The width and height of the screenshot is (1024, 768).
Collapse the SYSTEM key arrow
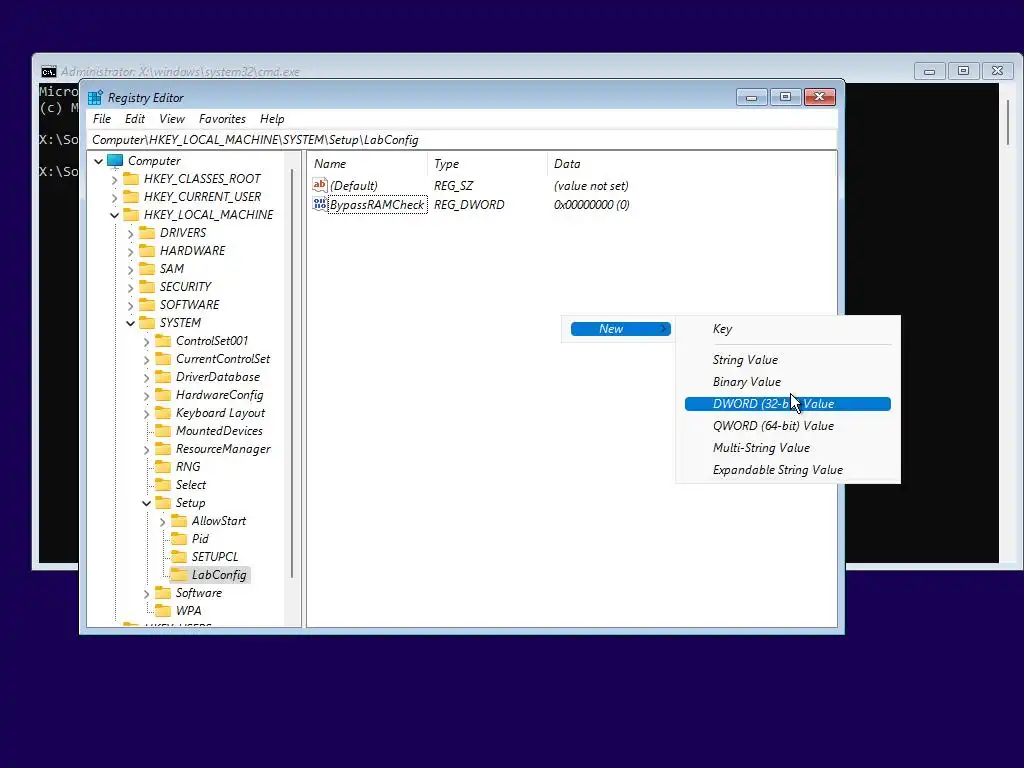pyautogui.click(x=131, y=323)
